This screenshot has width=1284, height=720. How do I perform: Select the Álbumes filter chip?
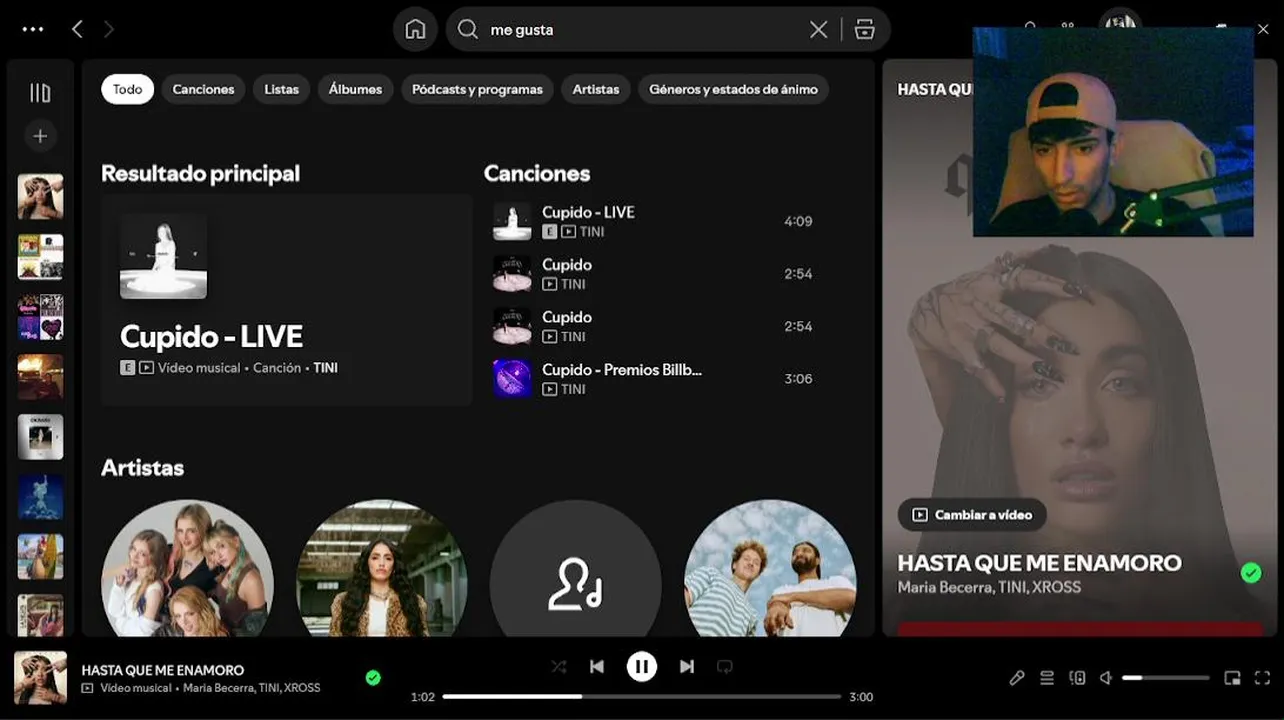pyautogui.click(x=355, y=89)
